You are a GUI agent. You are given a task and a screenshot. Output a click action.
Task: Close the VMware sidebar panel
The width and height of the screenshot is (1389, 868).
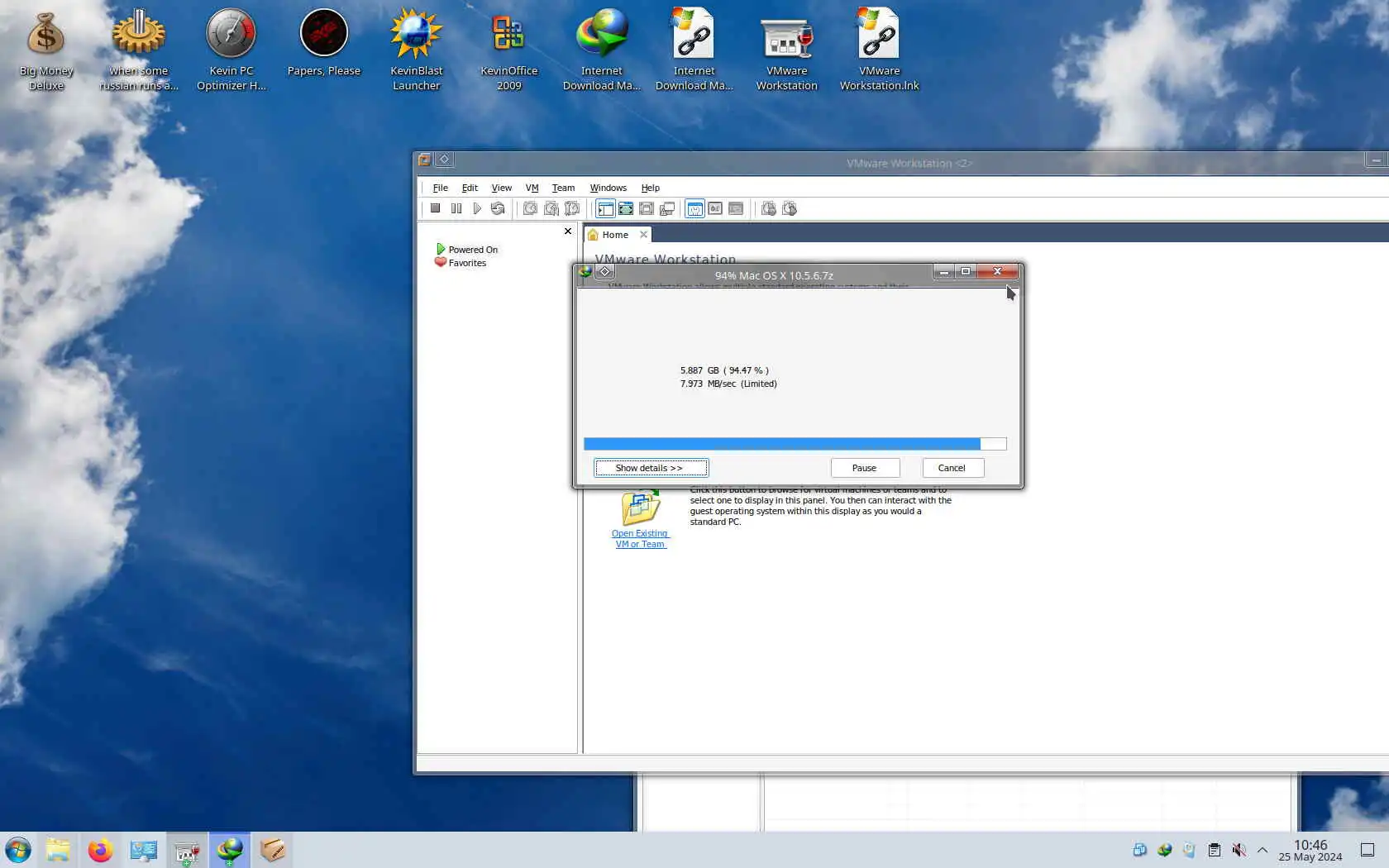coord(567,231)
